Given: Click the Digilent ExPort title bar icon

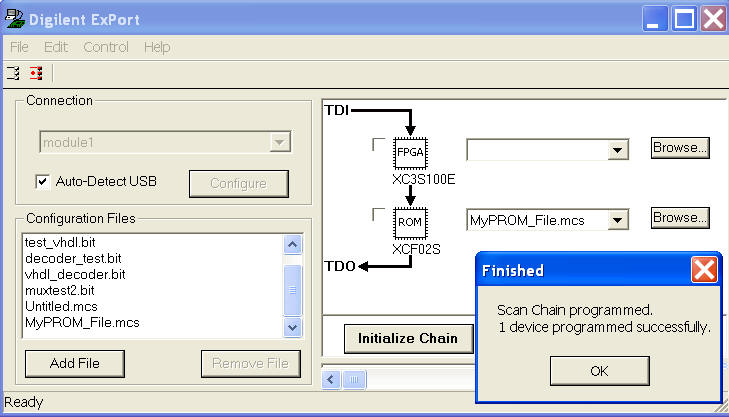Looking at the screenshot, I should coord(14,19).
